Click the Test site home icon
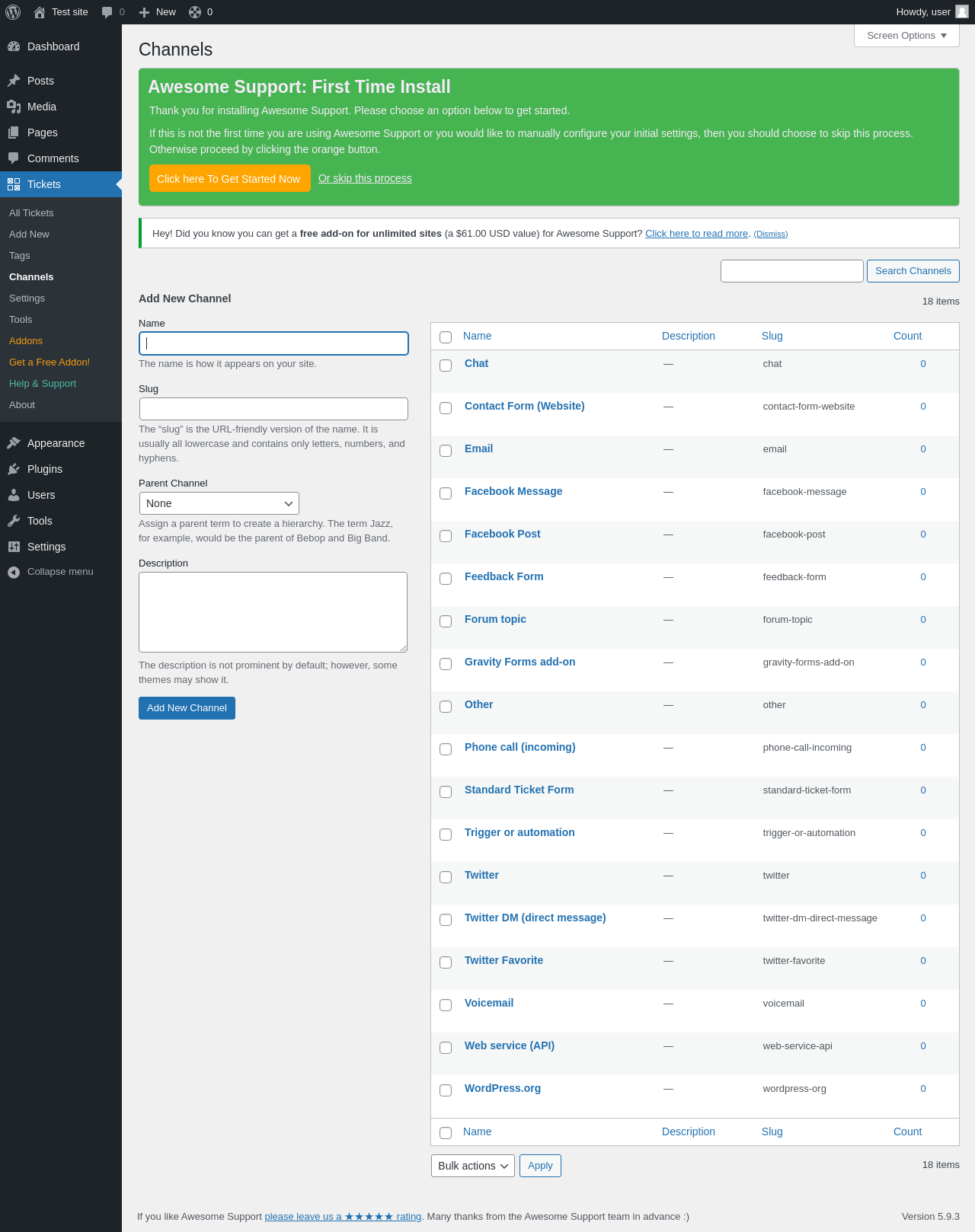 coord(40,12)
